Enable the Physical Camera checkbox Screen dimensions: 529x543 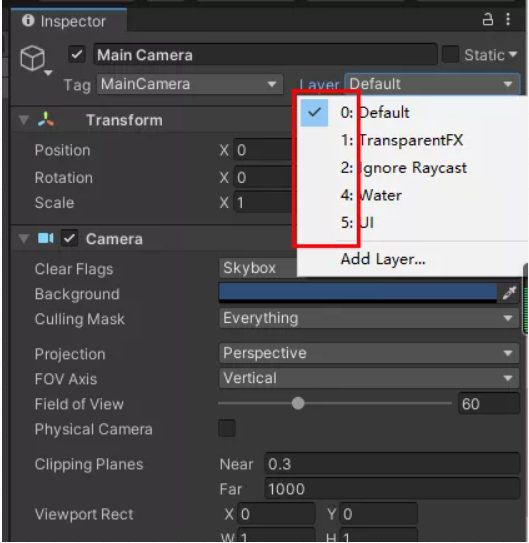(227, 428)
